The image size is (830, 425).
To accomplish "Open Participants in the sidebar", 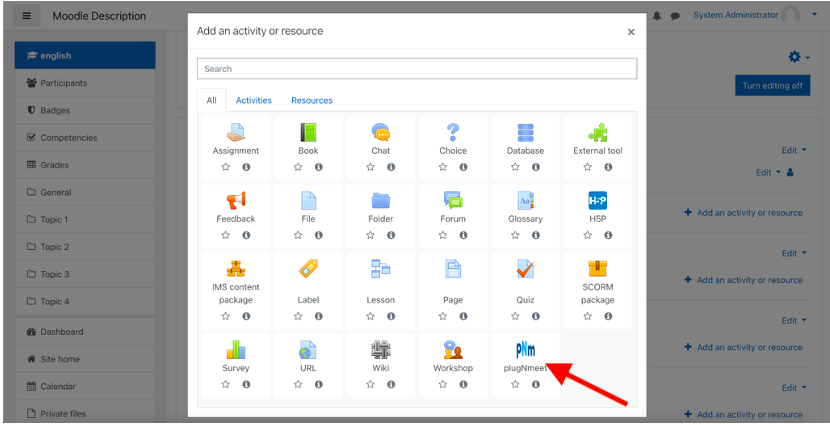I will [x=63, y=83].
